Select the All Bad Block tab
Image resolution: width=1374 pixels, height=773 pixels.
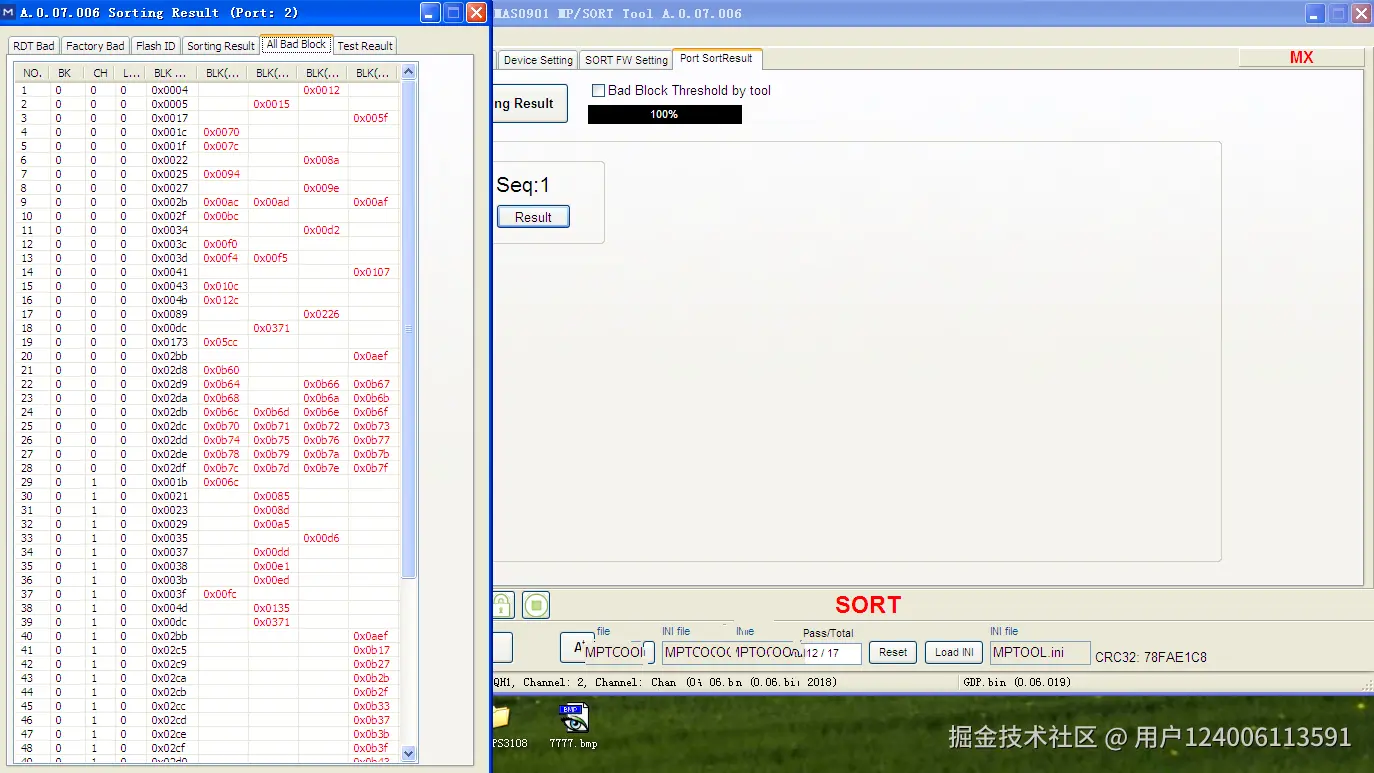pos(295,44)
